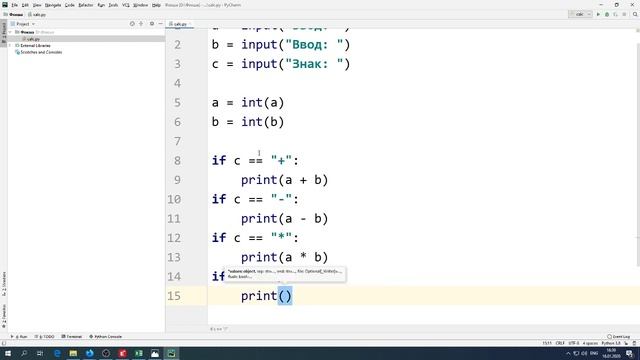Start debugging with the bug icon
The width and height of the screenshot is (640, 360).
click(607, 14)
